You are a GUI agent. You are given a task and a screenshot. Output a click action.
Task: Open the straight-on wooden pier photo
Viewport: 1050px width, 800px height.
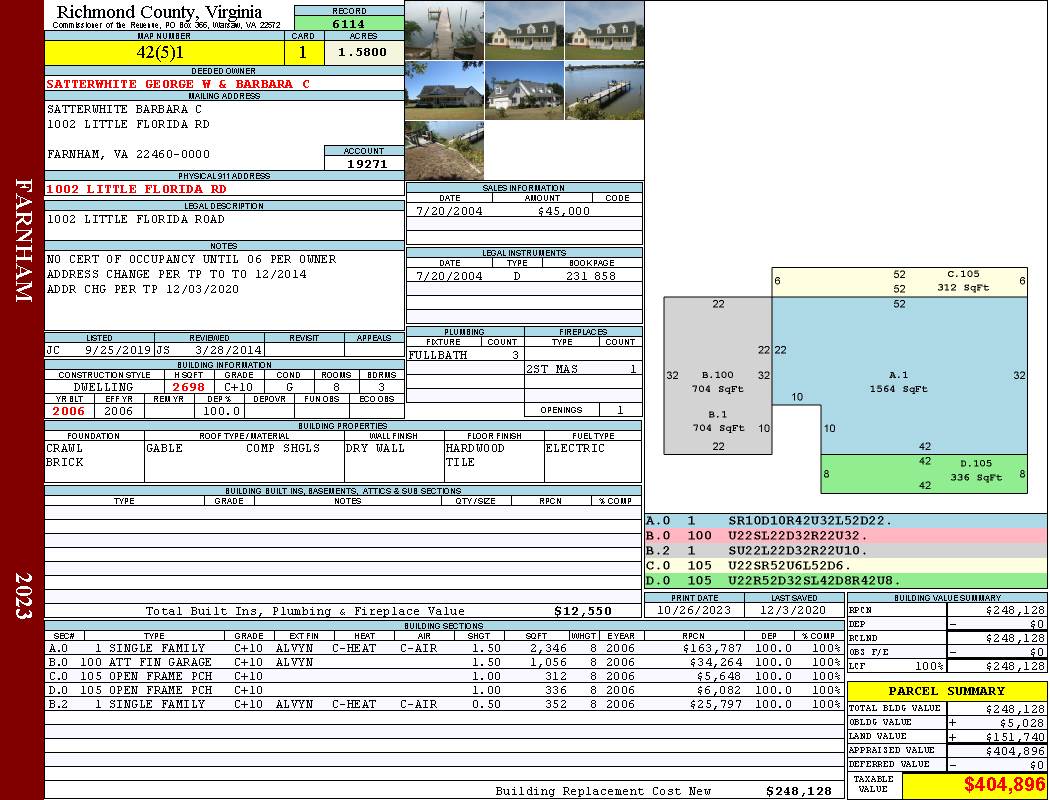tap(444, 30)
